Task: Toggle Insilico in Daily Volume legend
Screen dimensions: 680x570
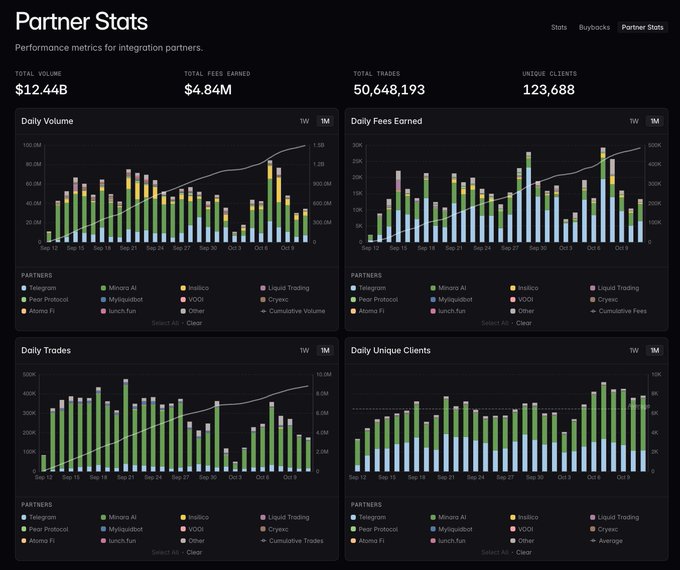Action: point(195,288)
